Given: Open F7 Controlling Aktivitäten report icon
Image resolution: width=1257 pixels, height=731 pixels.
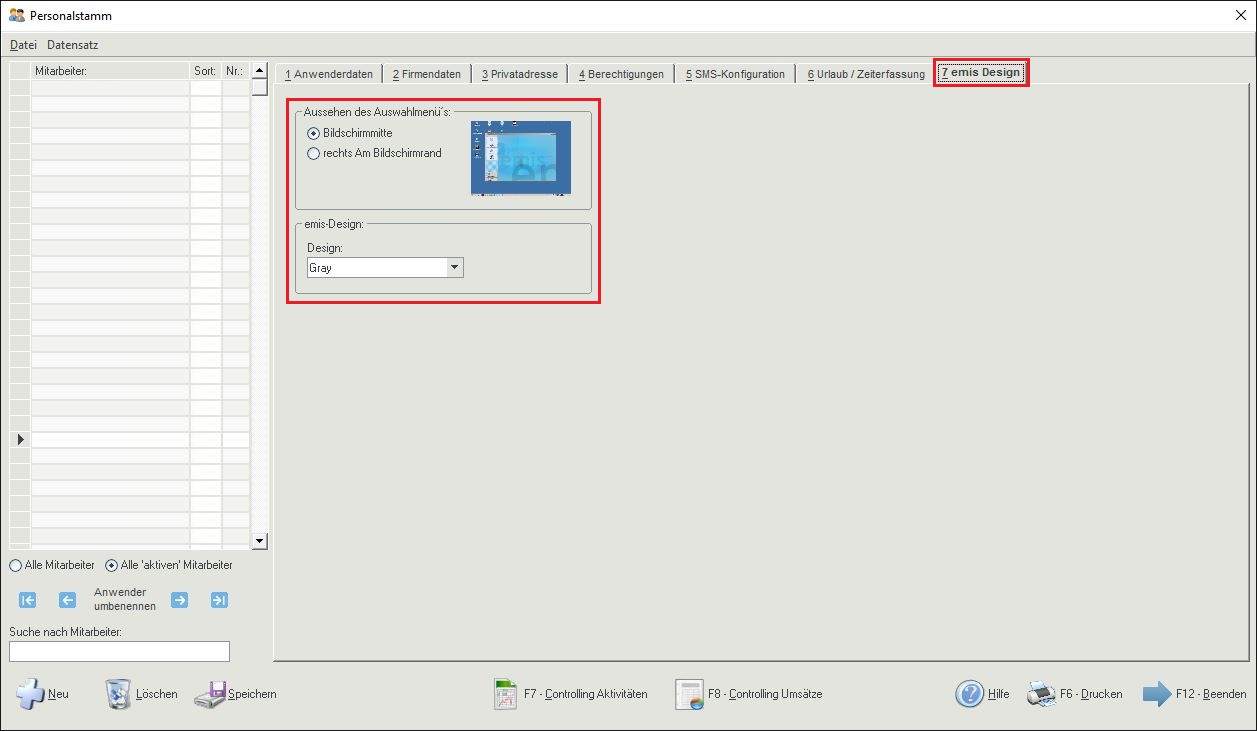Looking at the screenshot, I should tap(505, 694).
